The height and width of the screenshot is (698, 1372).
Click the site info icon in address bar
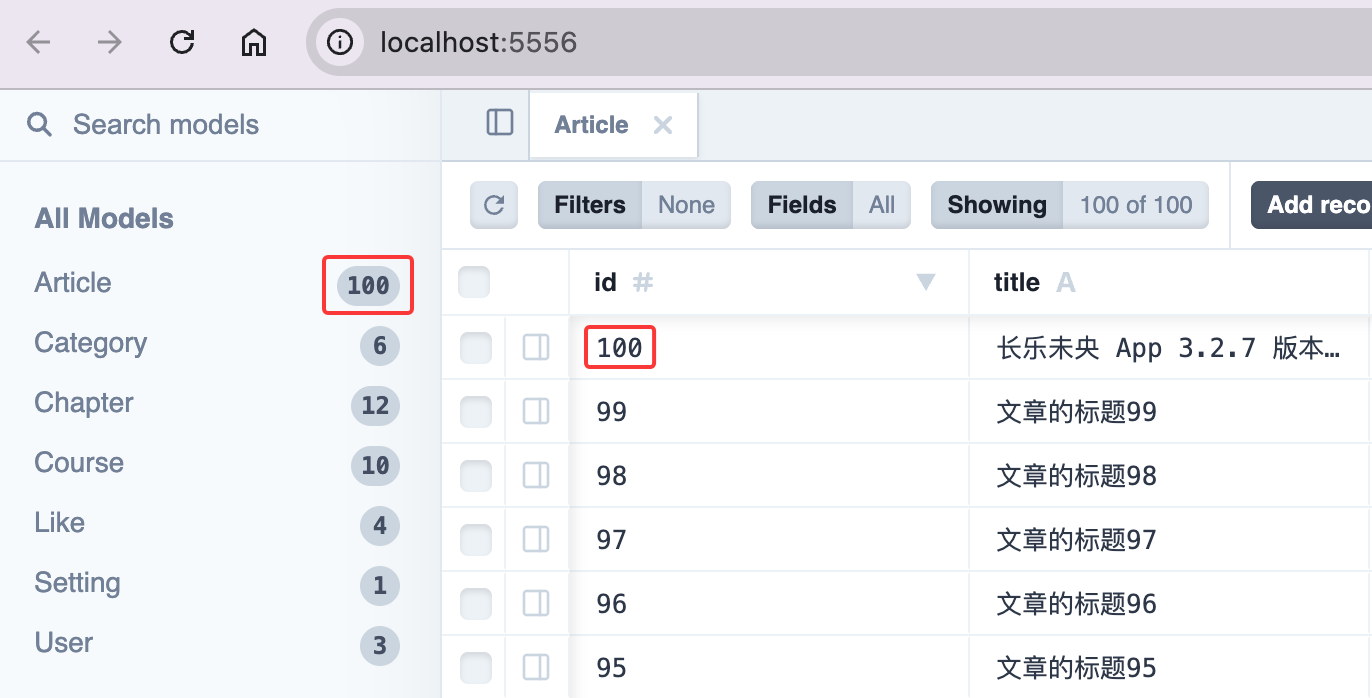pos(341,42)
